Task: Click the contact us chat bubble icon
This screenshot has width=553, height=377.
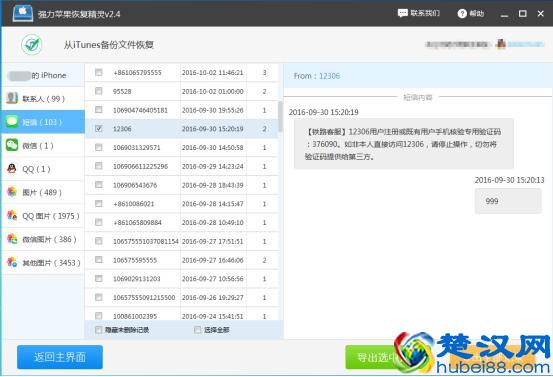Action: pos(402,13)
